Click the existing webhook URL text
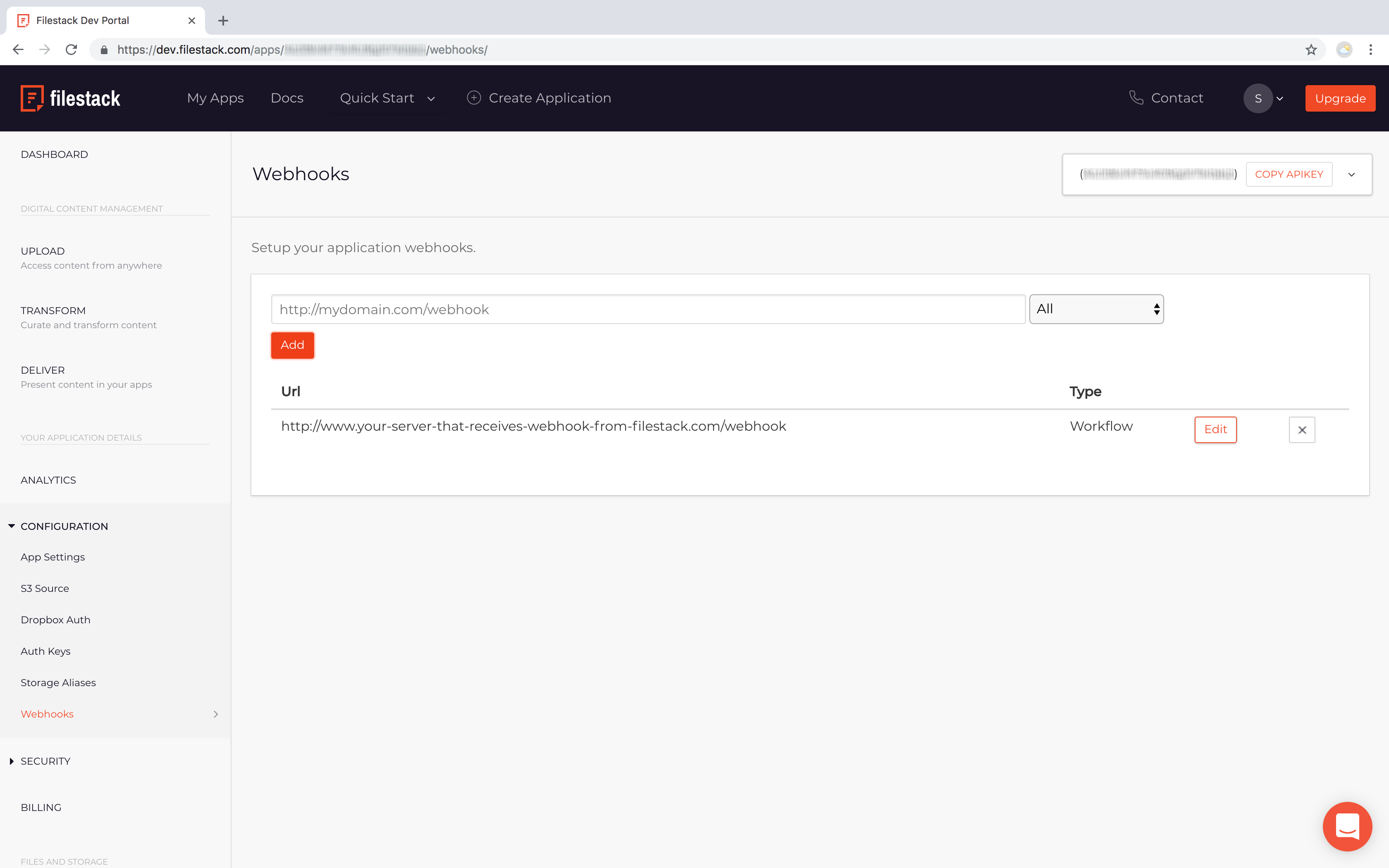 534,426
